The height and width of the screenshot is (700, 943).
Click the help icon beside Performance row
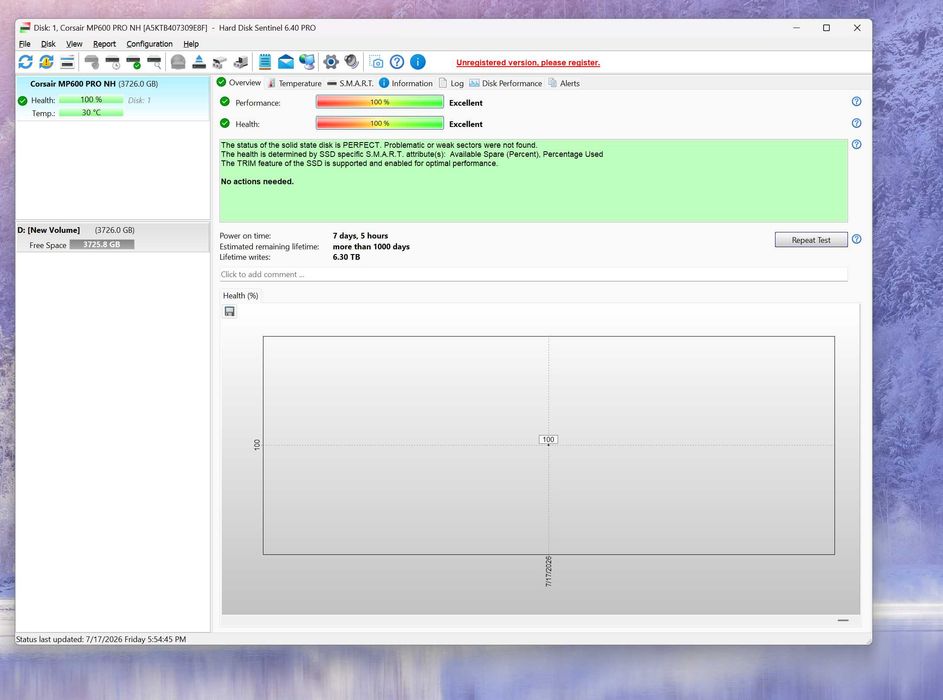point(857,102)
